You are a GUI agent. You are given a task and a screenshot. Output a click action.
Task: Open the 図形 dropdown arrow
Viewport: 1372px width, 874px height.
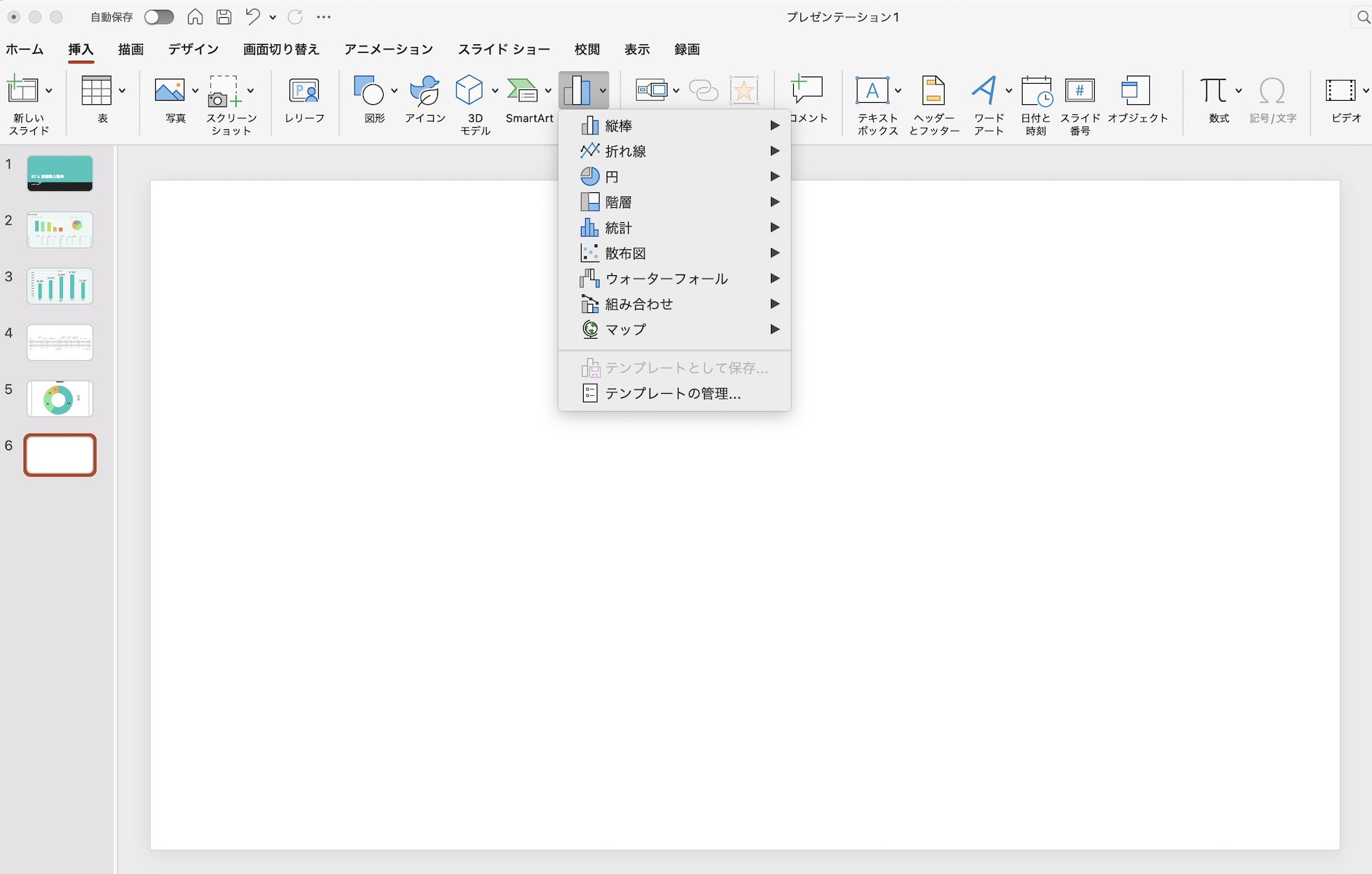pyautogui.click(x=394, y=91)
